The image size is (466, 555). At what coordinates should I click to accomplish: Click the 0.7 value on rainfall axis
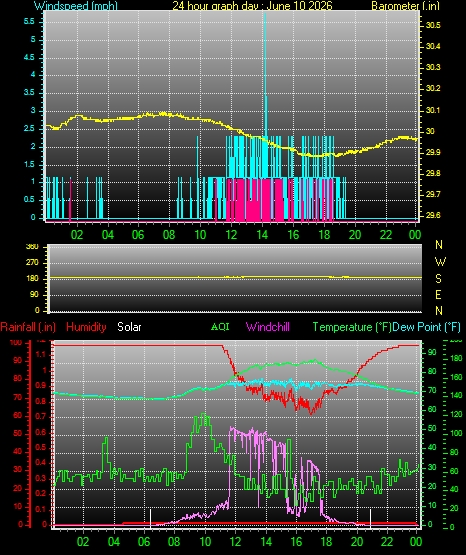41,416
